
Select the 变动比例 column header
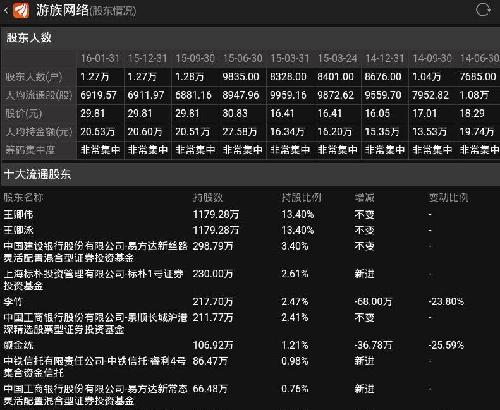coord(448,198)
